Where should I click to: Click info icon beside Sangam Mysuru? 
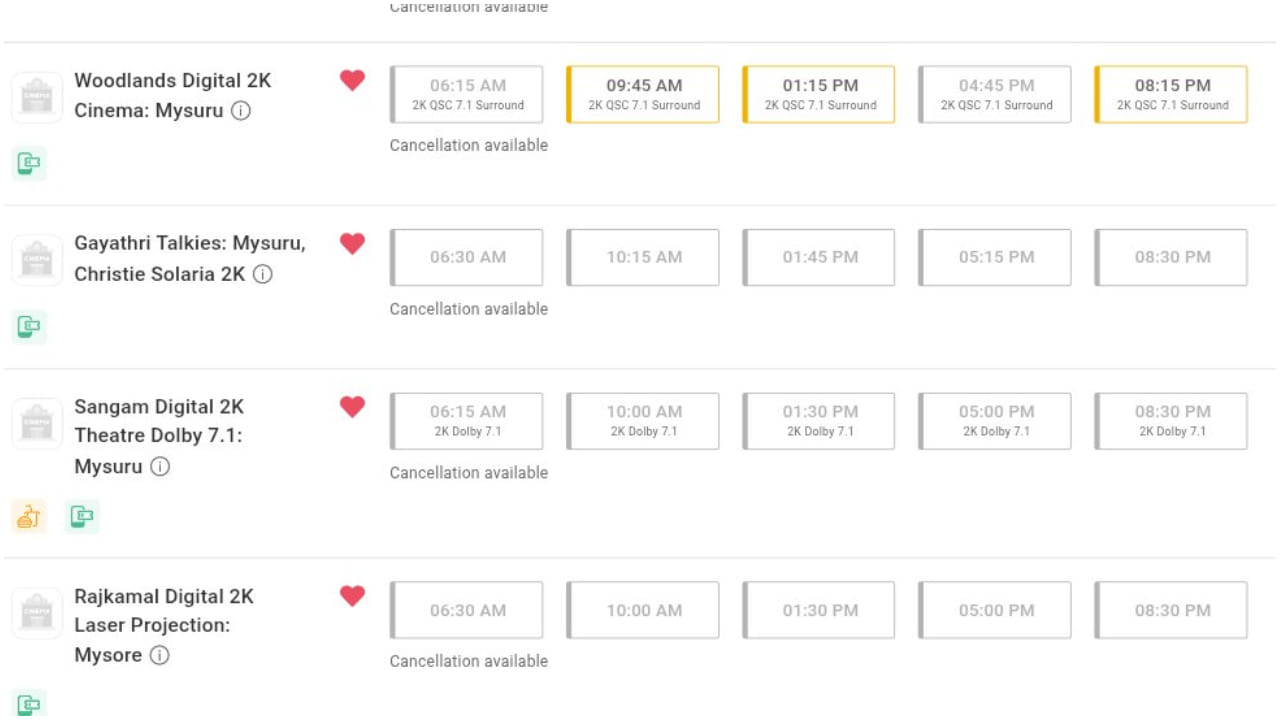(160, 467)
